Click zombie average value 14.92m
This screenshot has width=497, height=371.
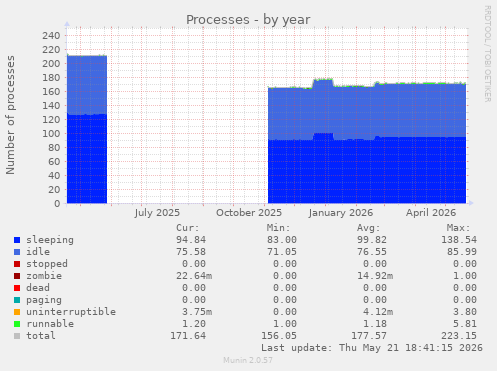pyautogui.click(x=375, y=276)
